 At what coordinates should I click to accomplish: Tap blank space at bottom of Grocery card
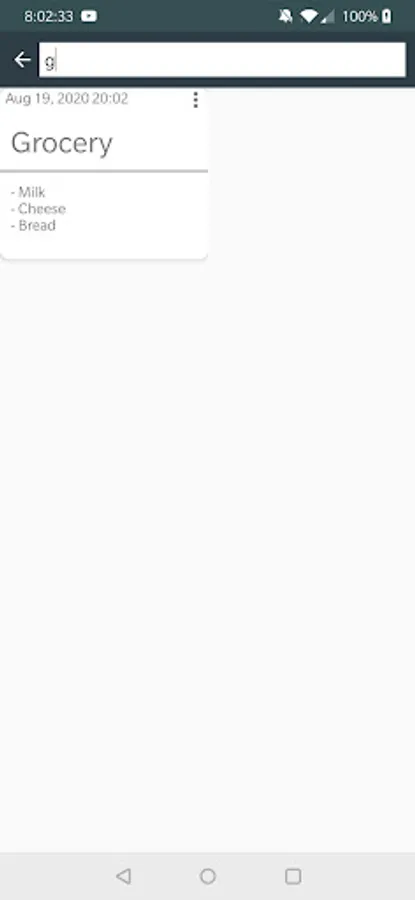pyautogui.click(x=103, y=246)
